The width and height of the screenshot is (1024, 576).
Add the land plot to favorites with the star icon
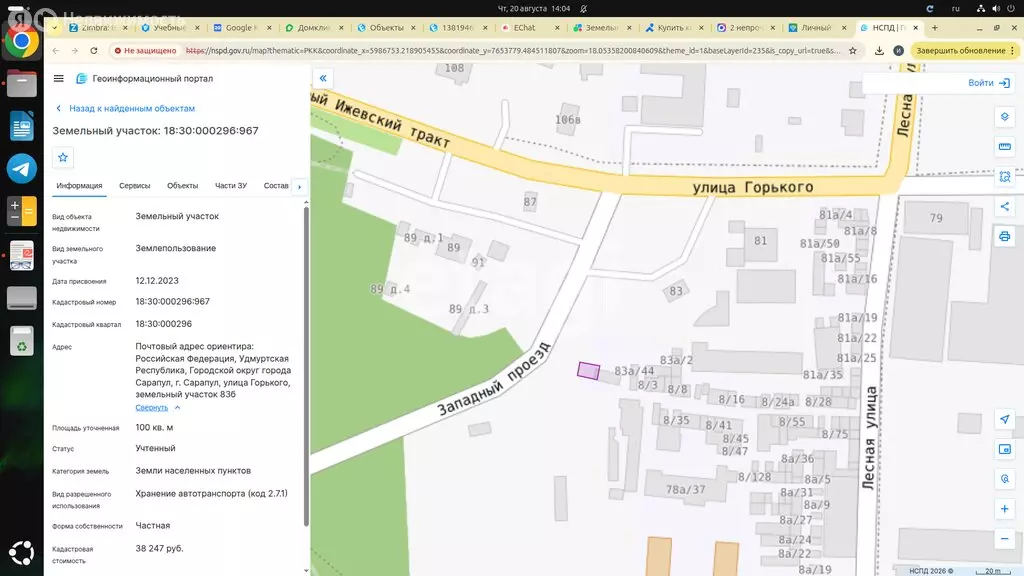pos(63,157)
